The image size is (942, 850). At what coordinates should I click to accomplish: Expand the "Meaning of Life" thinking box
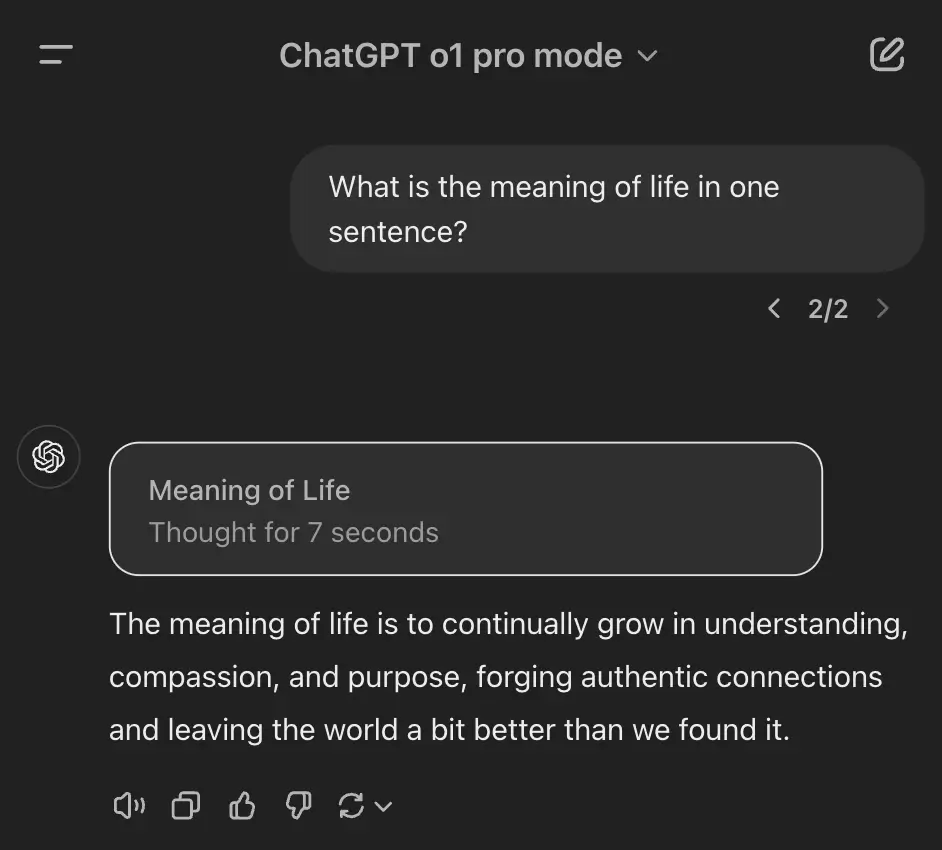pos(465,509)
